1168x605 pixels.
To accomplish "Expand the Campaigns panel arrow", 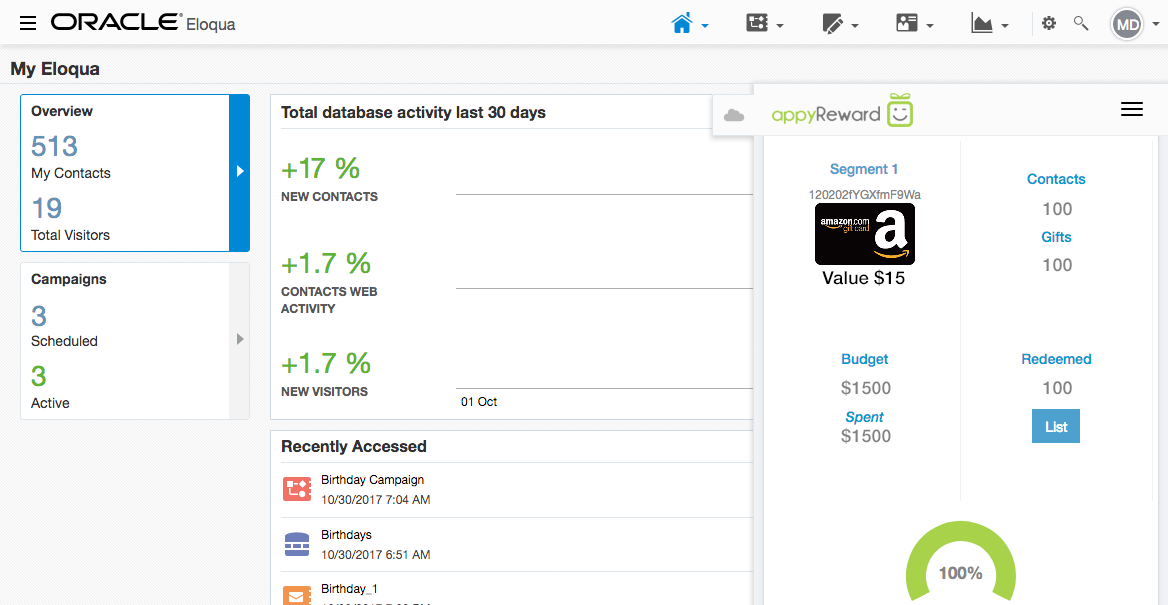I will [x=239, y=340].
